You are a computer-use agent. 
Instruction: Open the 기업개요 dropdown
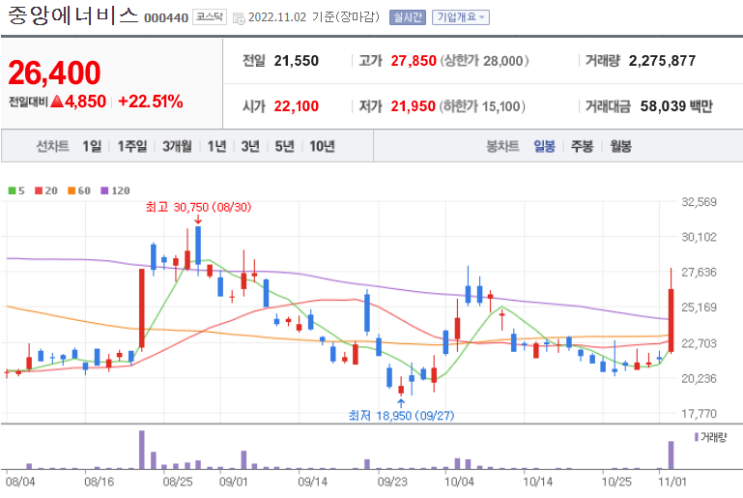461,18
